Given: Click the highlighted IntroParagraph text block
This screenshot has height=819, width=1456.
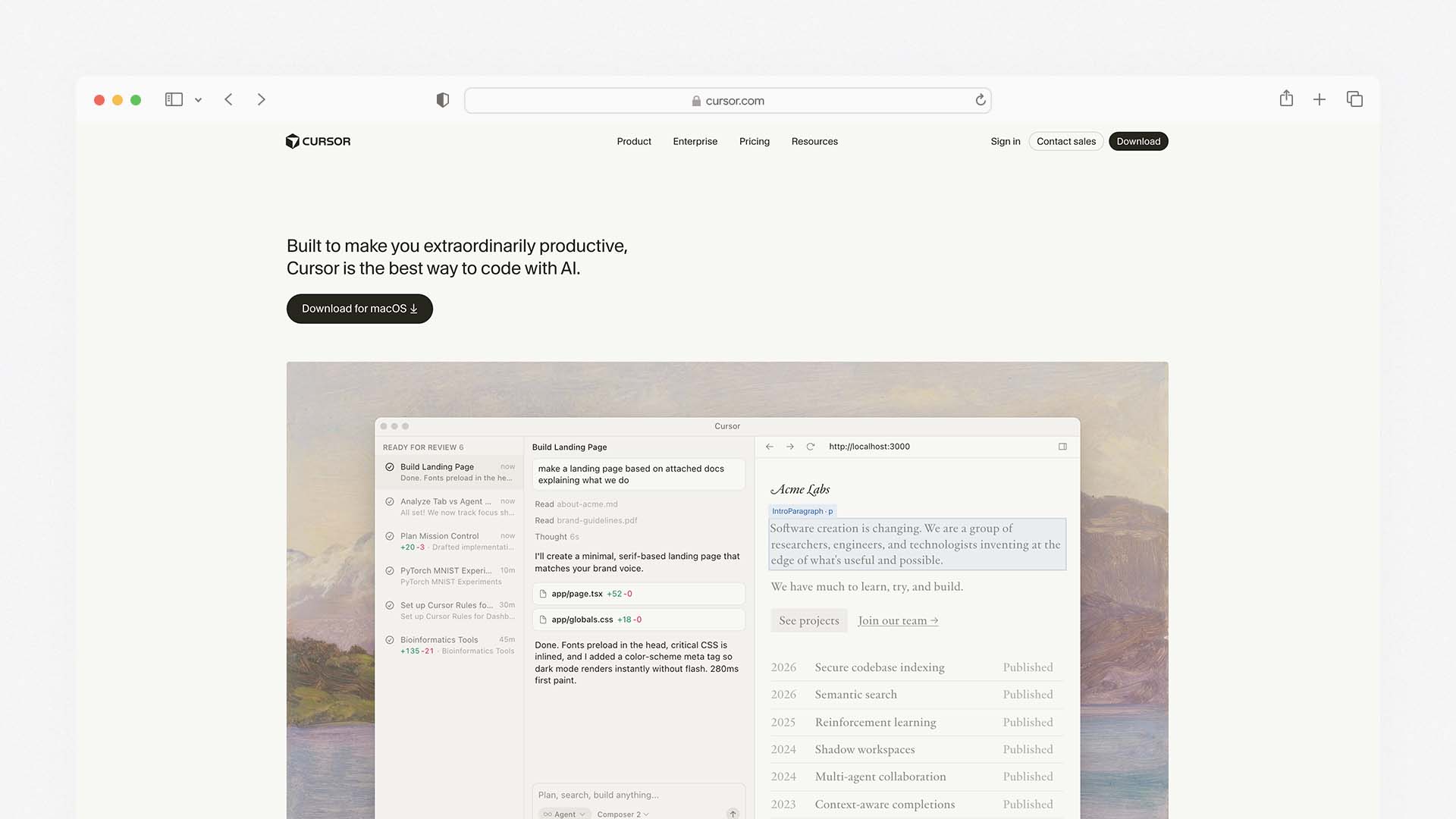Looking at the screenshot, I should 916,544.
